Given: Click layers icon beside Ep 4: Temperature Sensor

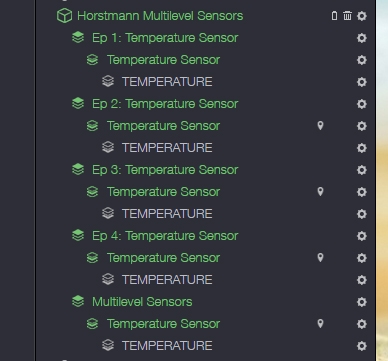Looking at the screenshot, I should pyautogui.click(x=78, y=235).
